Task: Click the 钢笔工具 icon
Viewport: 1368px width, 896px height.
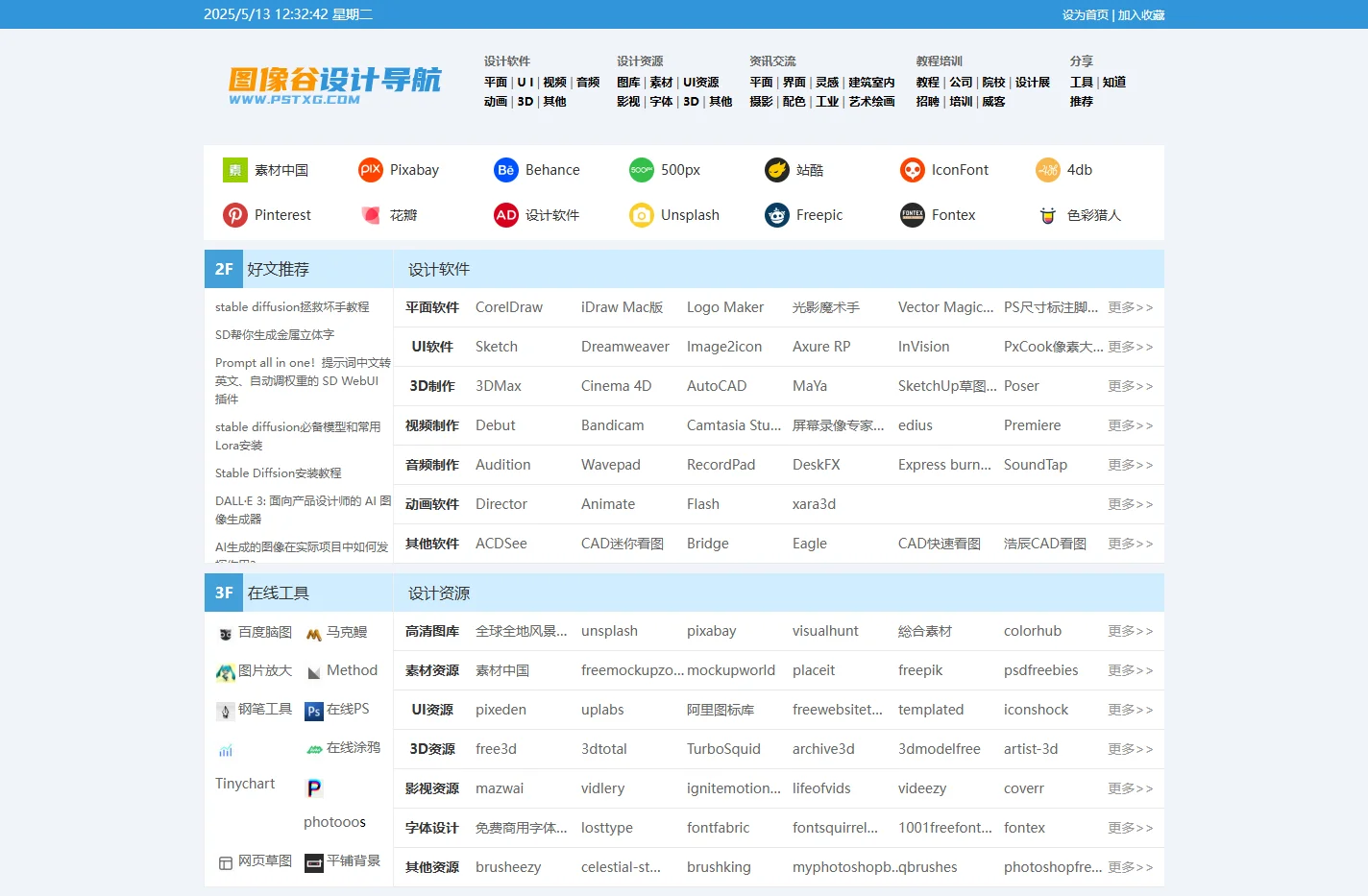Action: click(226, 711)
